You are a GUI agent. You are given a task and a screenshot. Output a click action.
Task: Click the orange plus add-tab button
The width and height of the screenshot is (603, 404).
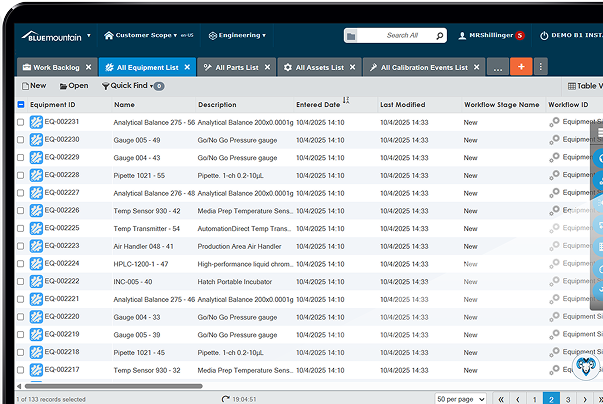(521, 67)
